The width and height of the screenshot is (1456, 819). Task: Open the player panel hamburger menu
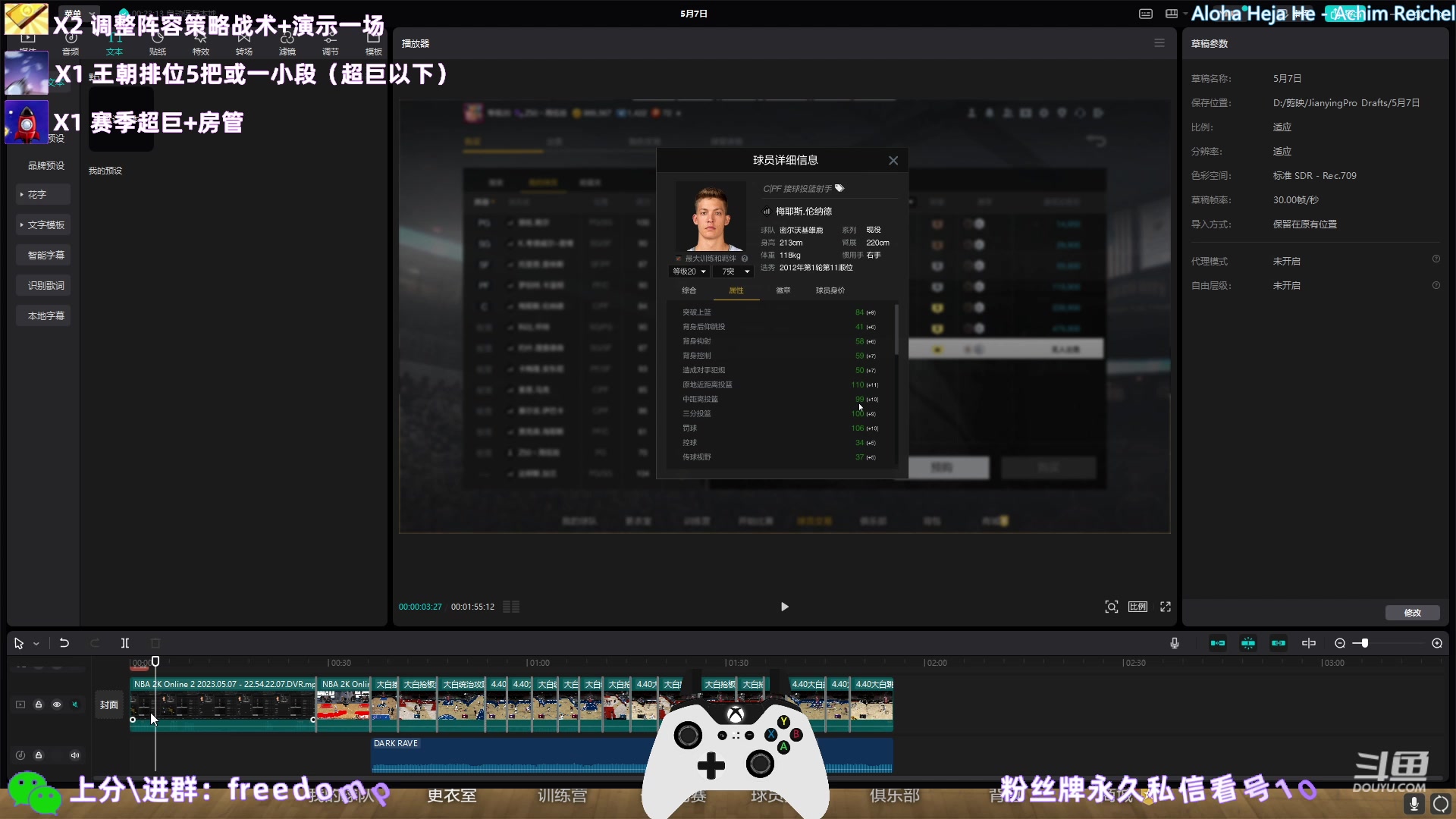click(1159, 43)
